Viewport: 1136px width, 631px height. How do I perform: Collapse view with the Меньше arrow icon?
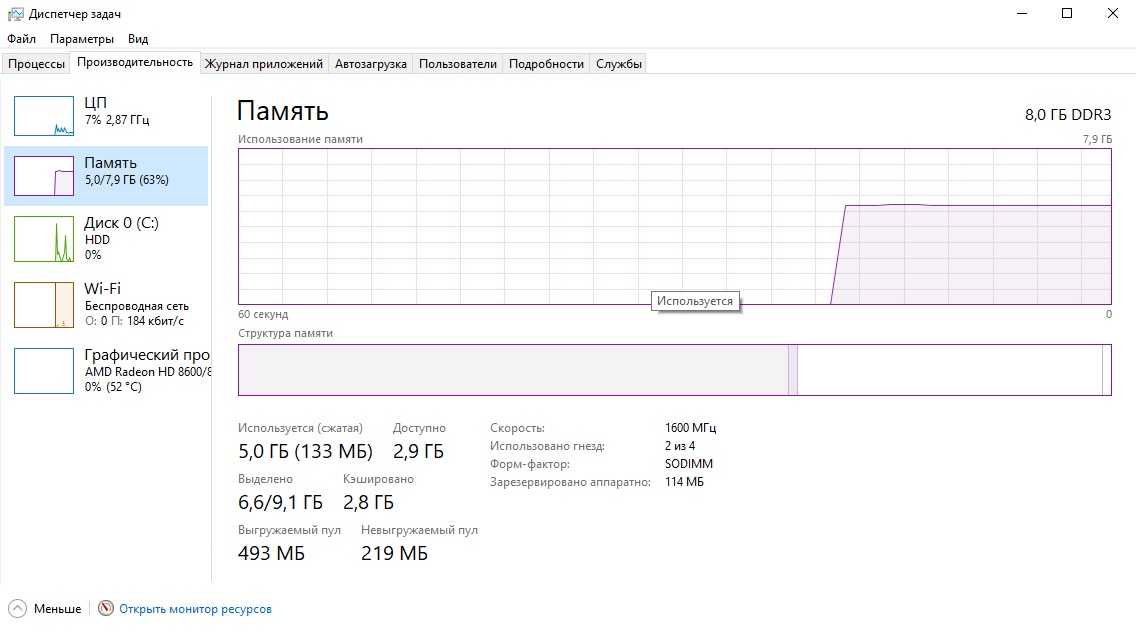[18, 608]
